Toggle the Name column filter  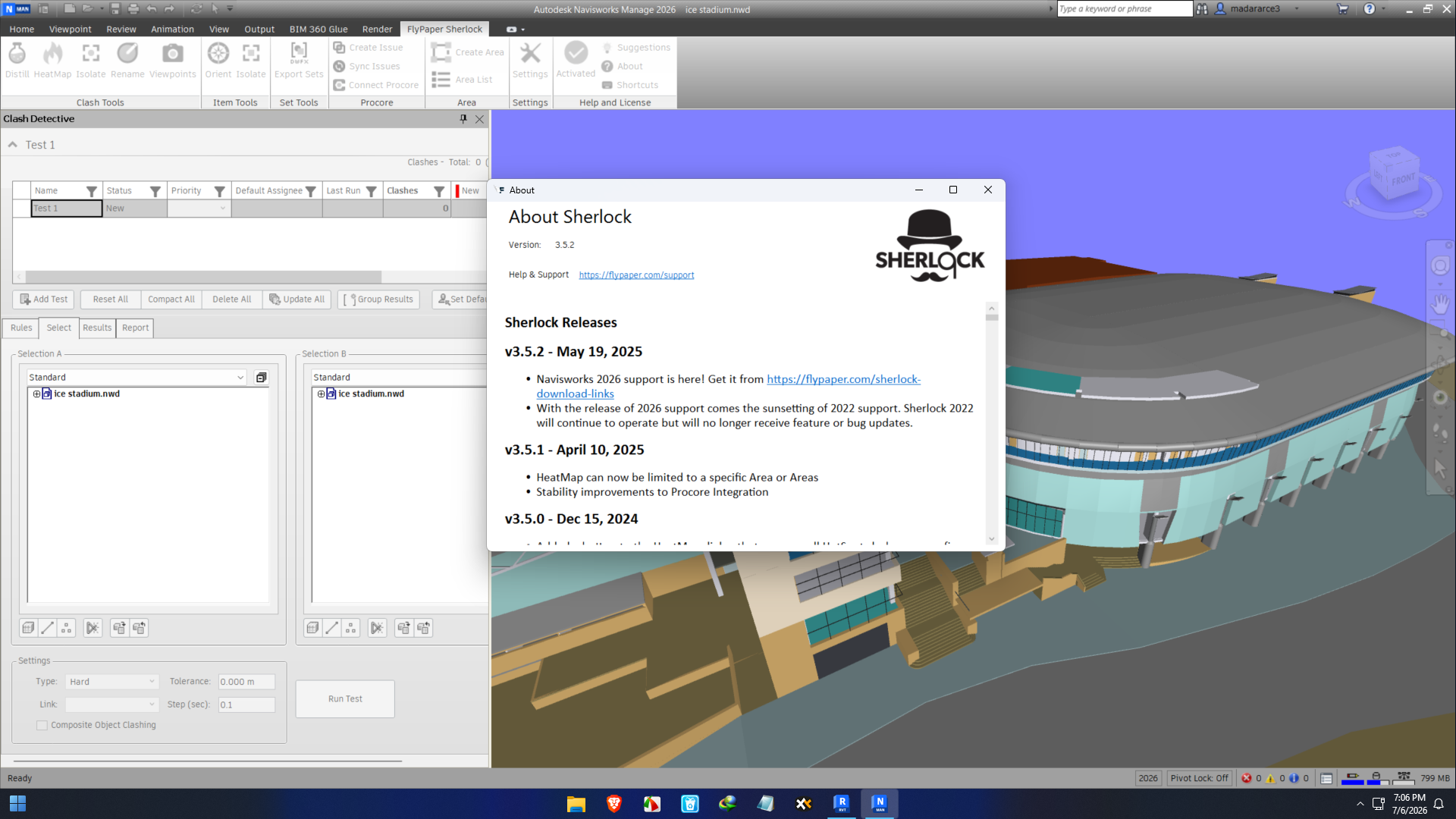91,191
